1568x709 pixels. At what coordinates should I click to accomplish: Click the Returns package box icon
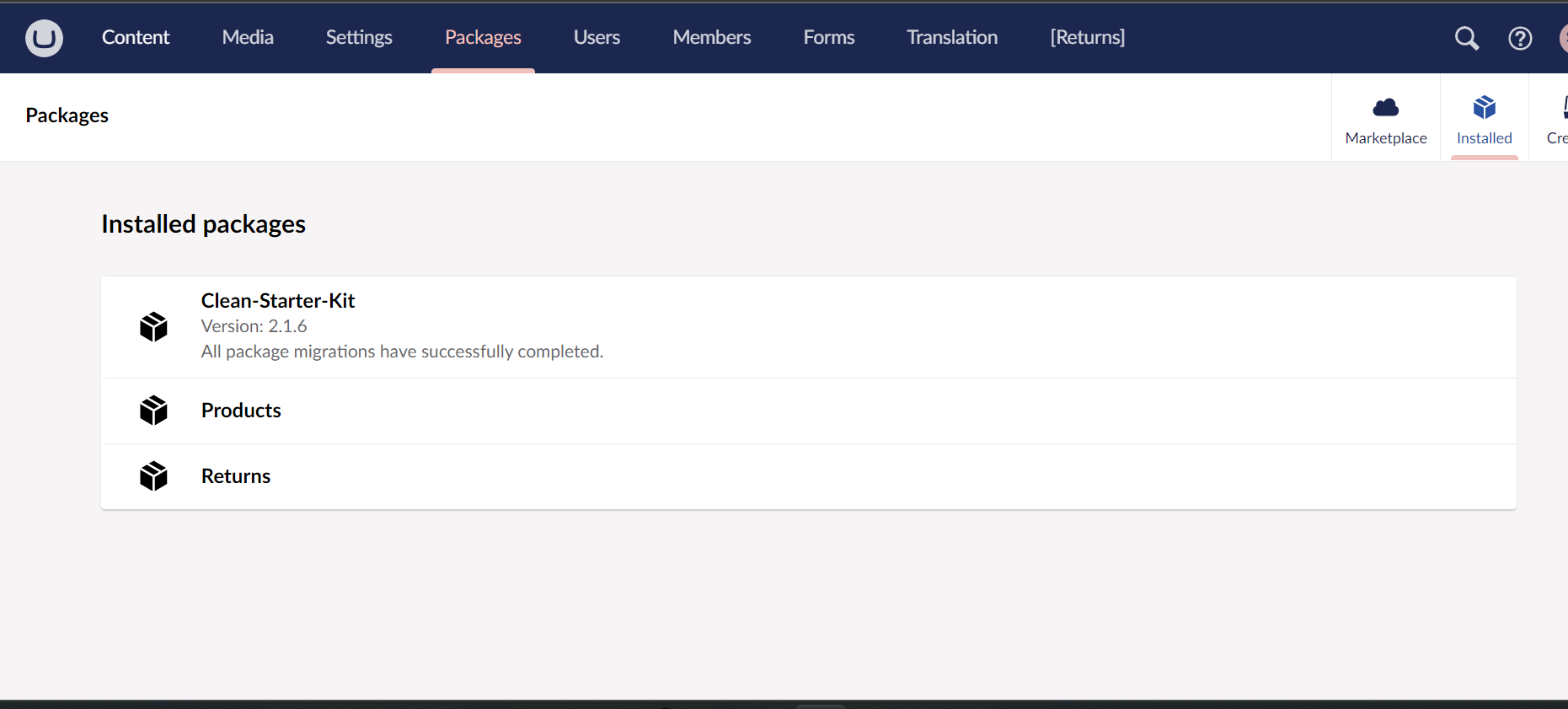tap(153, 475)
